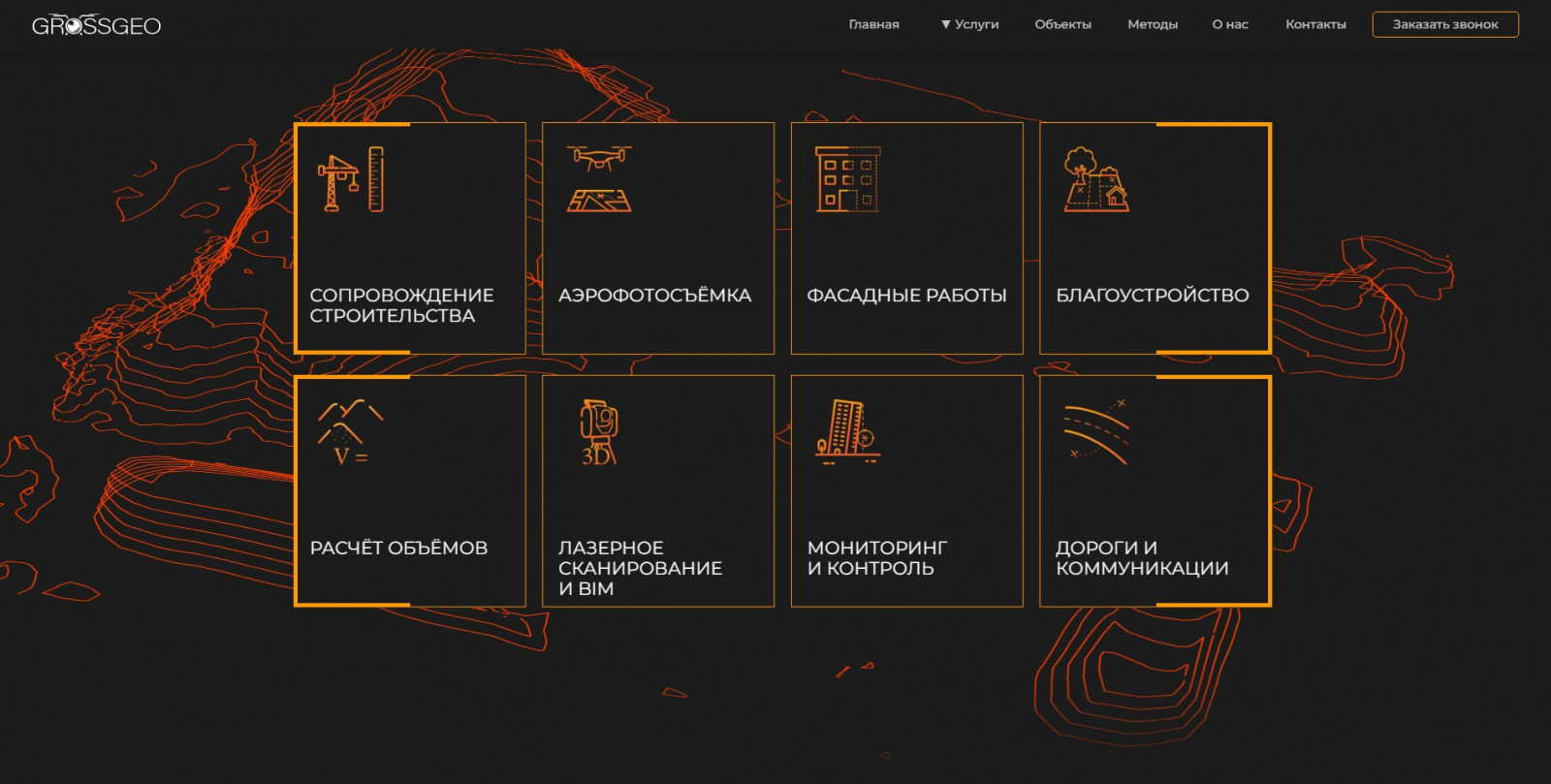Open the Благоустройство text link
Viewport: 1551px width, 784px height.
pyautogui.click(x=1153, y=296)
